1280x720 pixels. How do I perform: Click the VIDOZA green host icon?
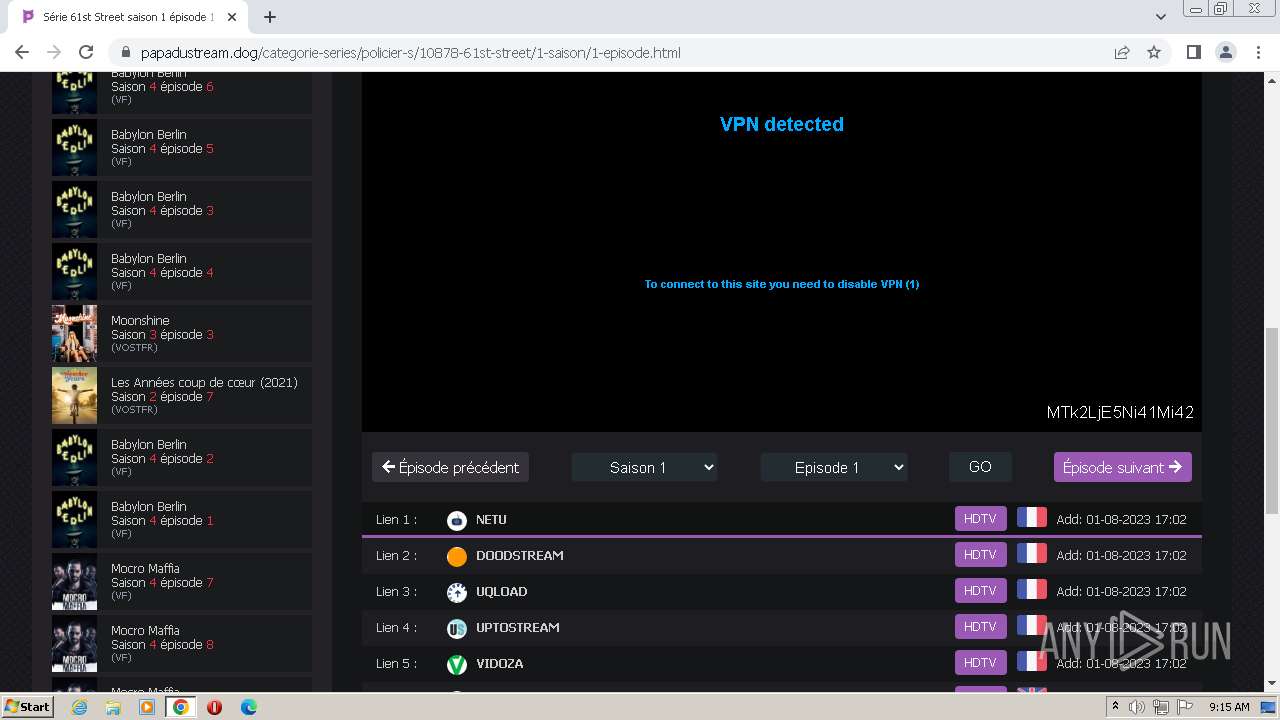click(x=457, y=664)
